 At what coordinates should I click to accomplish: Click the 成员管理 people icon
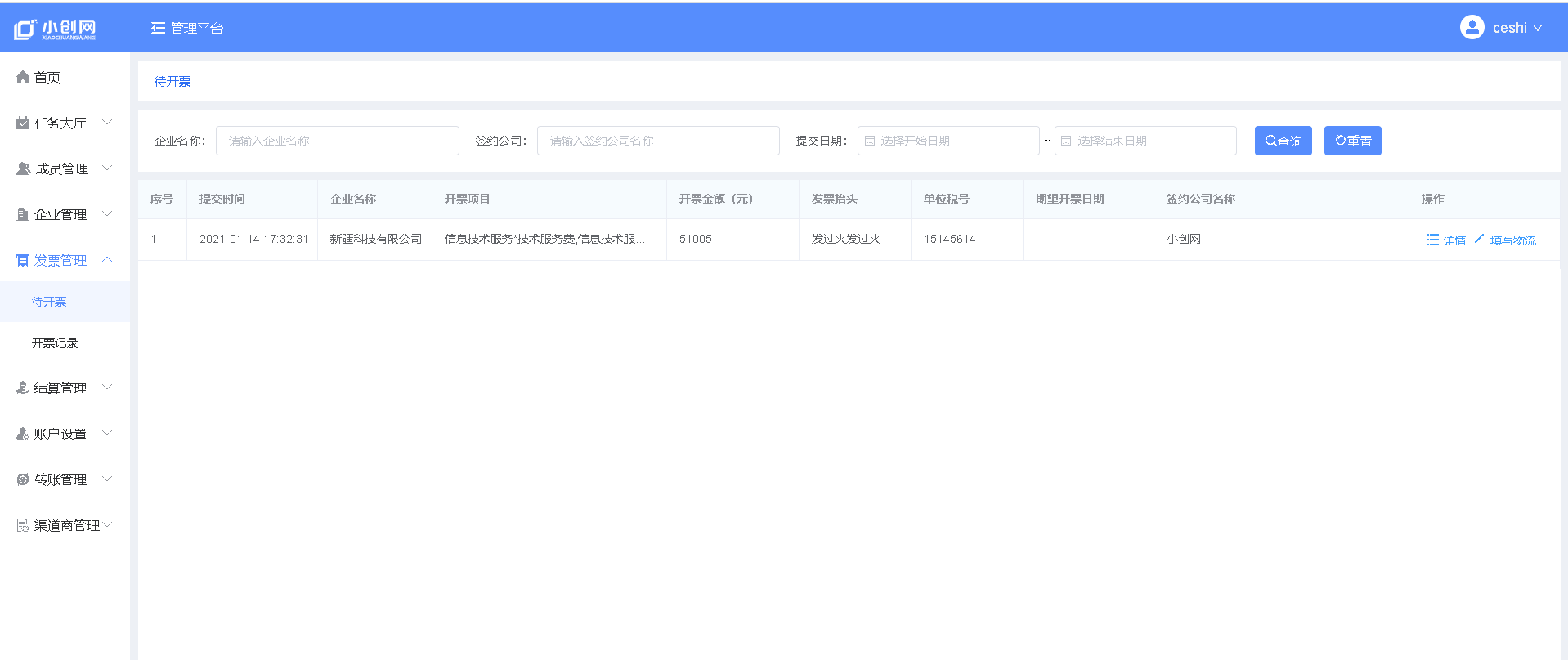[x=23, y=168]
